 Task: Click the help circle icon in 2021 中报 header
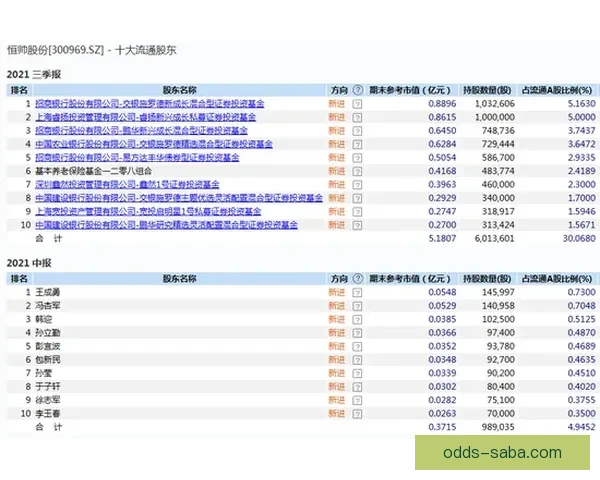click(357, 278)
